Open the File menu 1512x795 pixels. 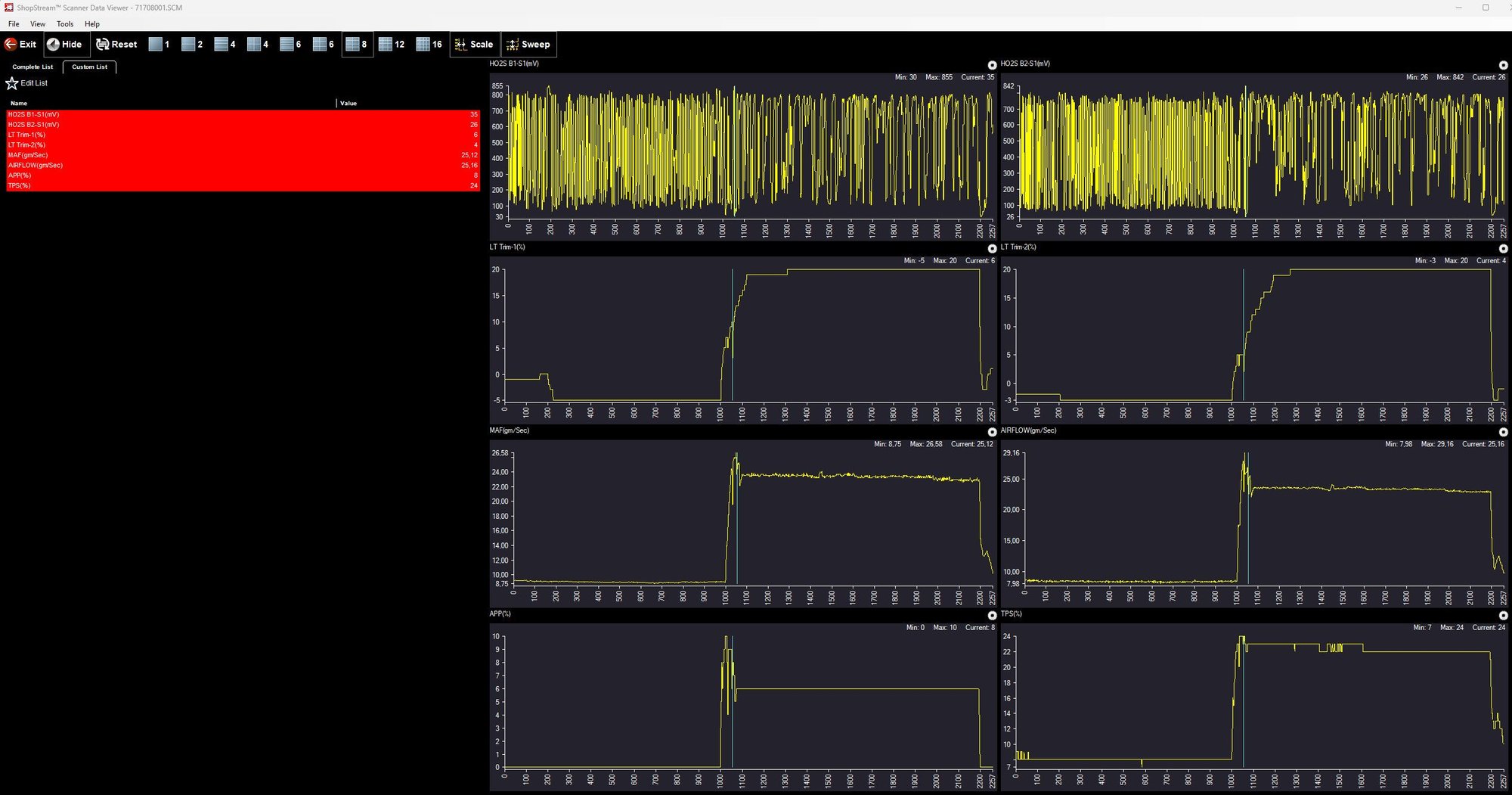14,24
